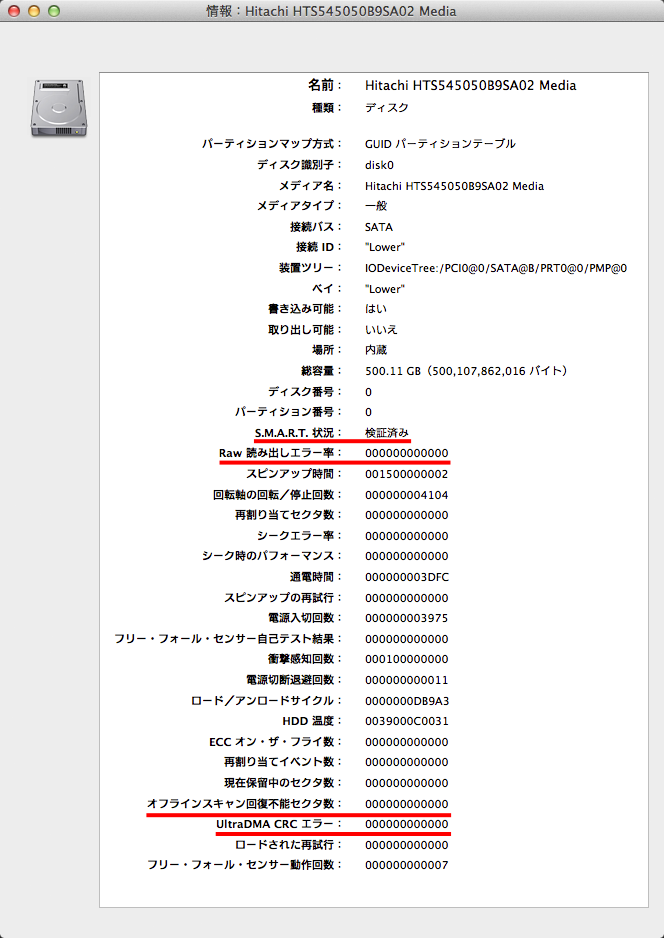The height and width of the screenshot is (938, 664).
Task: Click the パーティション番号 value 0
Action: coord(368,412)
